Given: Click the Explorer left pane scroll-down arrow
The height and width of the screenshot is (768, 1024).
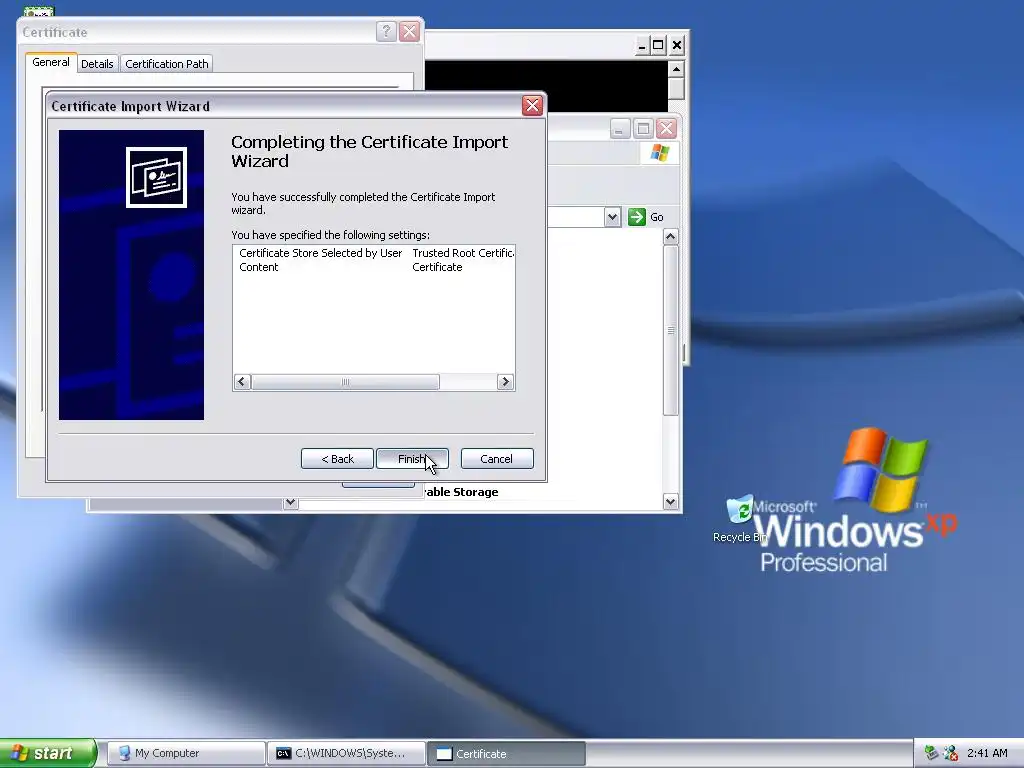Looking at the screenshot, I should coord(291,503).
